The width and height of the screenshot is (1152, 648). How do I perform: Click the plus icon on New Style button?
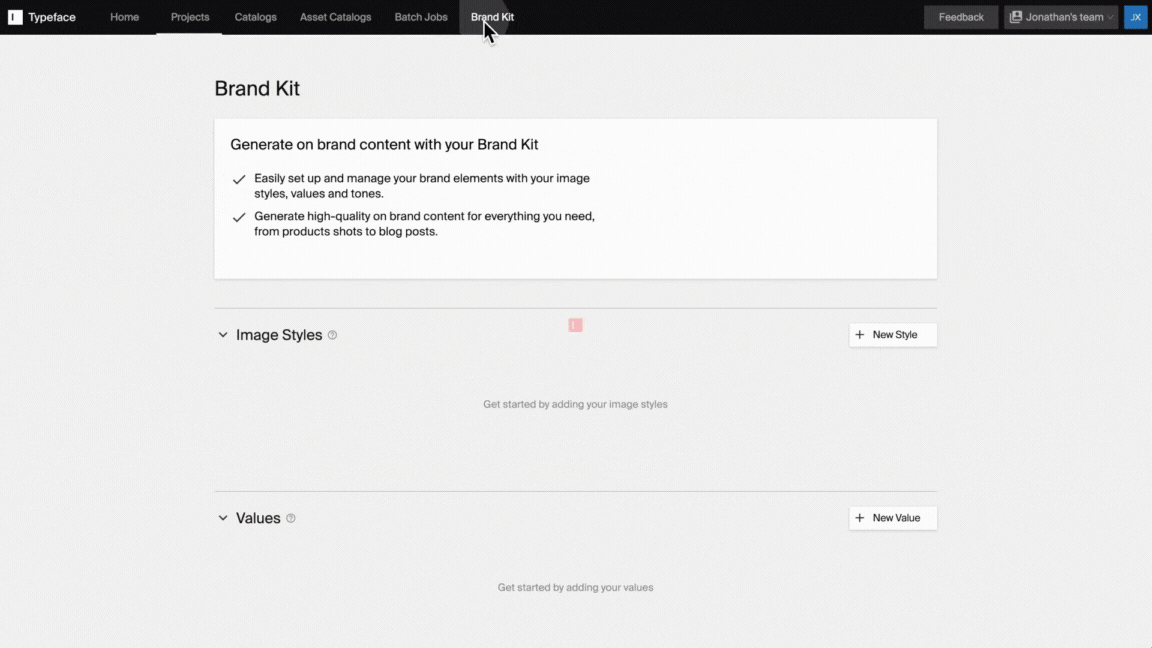coord(860,335)
